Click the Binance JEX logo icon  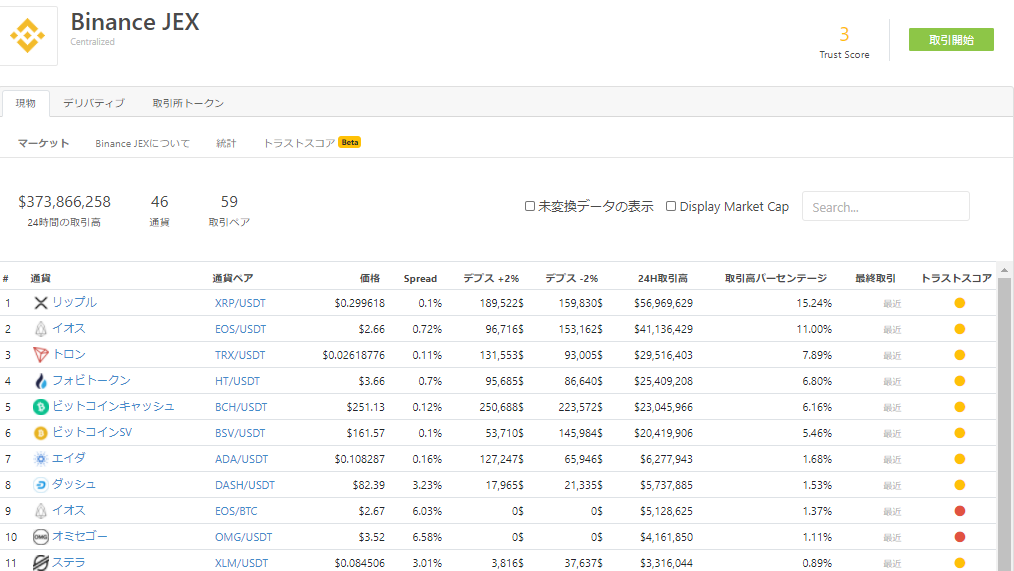(x=28, y=37)
